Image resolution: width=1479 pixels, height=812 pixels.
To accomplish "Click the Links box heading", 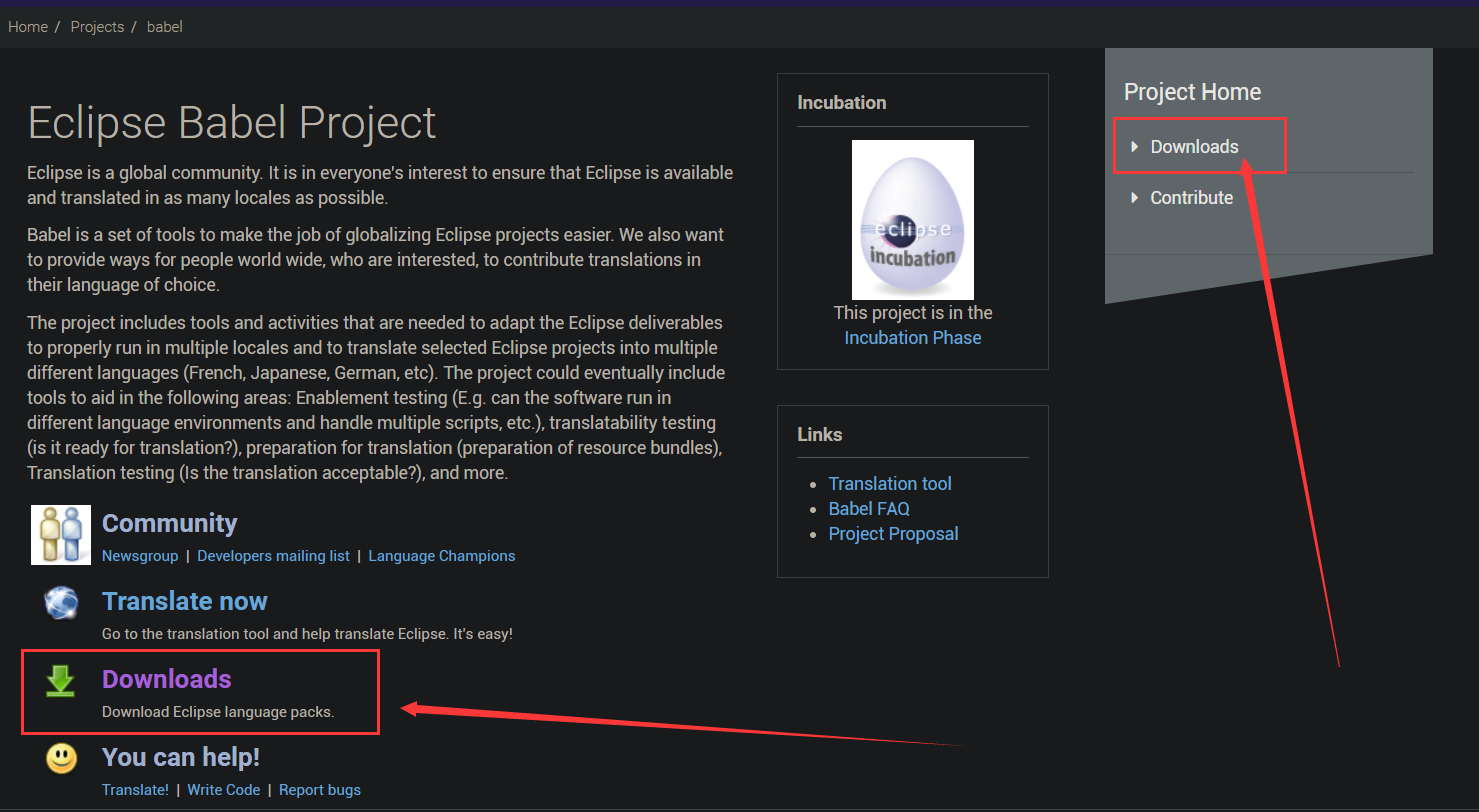I will point(820,435).
